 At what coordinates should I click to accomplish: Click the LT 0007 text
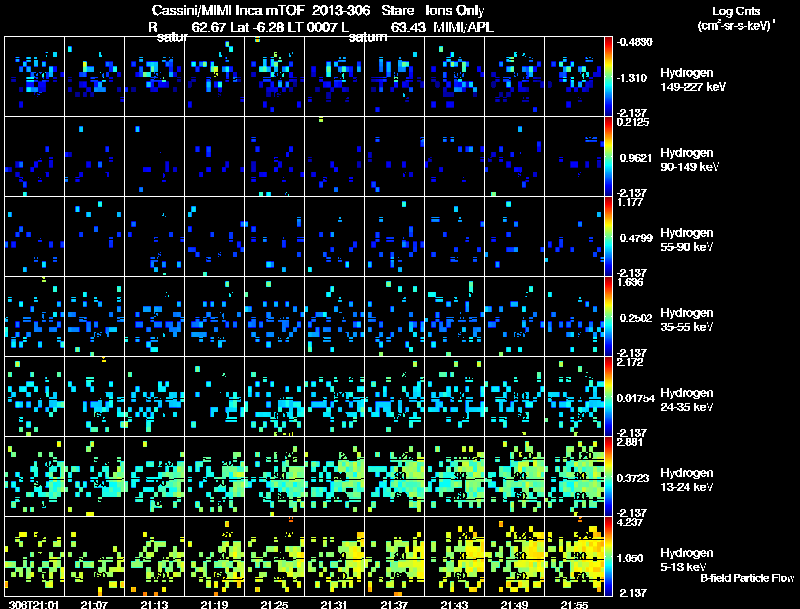[311, 27]
